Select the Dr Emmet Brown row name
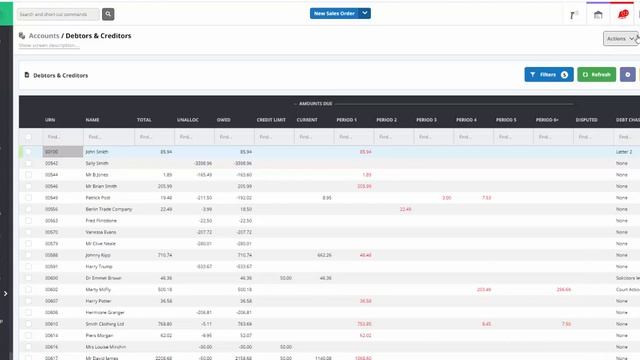640x360 pixels. coord(103,278)
